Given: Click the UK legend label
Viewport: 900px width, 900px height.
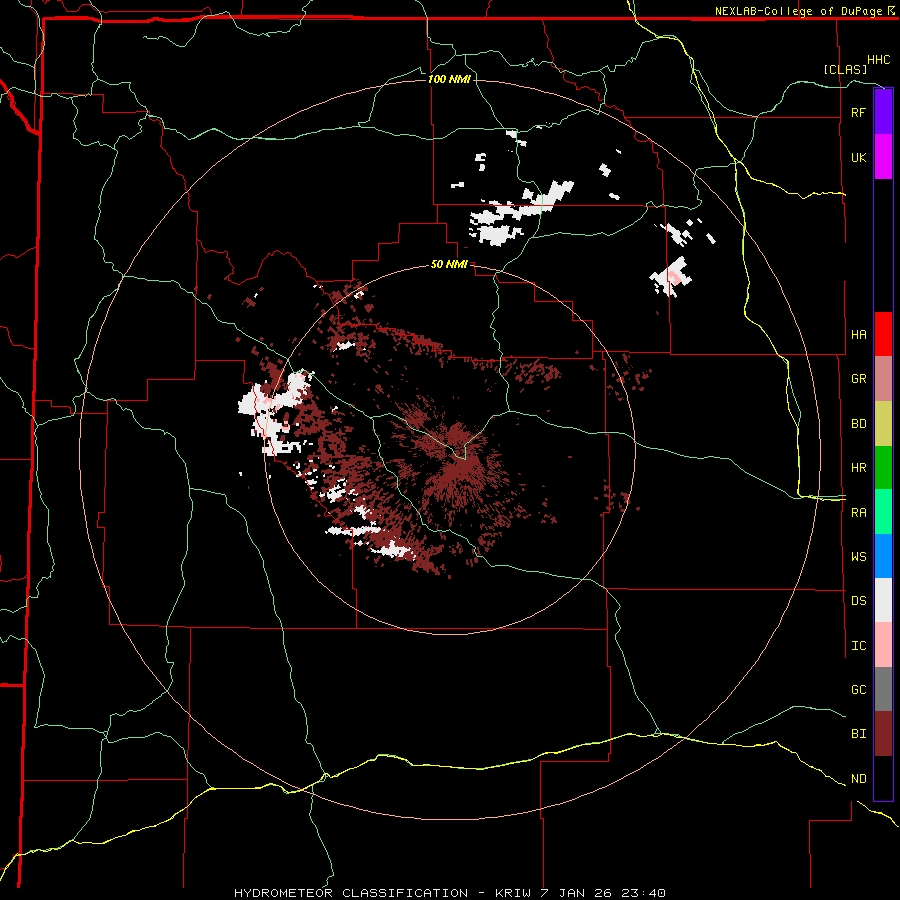Looking at the screenshot, I should (x=858, y=157).
